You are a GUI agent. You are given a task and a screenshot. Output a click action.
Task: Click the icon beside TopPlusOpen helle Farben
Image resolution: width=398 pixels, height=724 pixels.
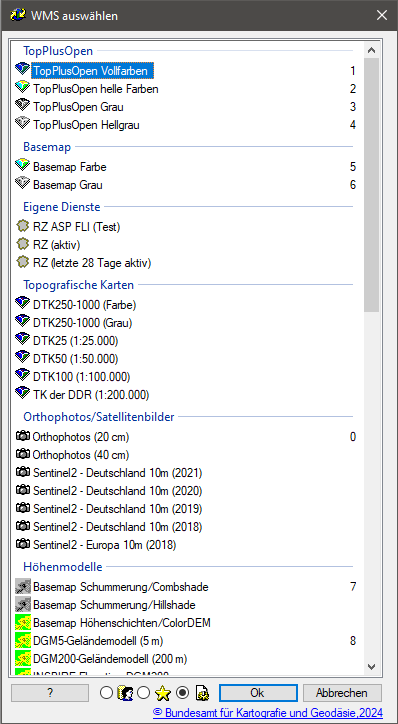tap(22, 88)
